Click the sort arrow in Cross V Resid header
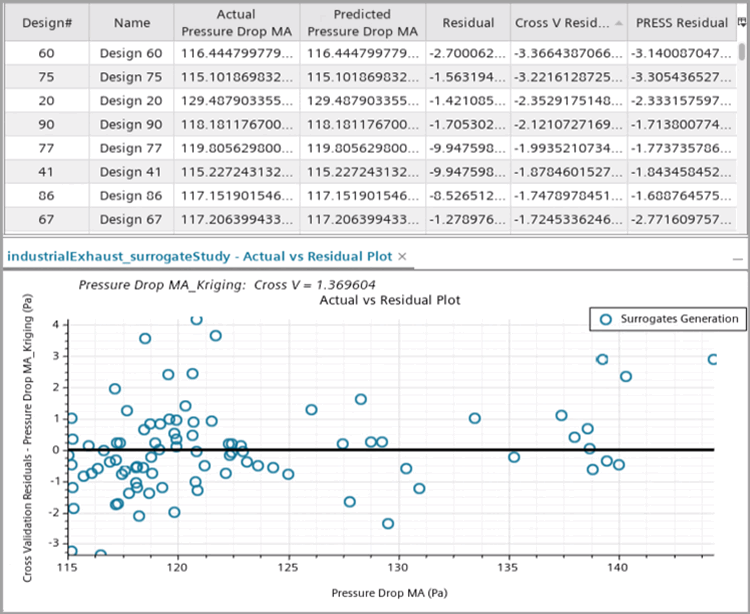The width and height of the screenshot is (750, 614). tap(618, 23)
